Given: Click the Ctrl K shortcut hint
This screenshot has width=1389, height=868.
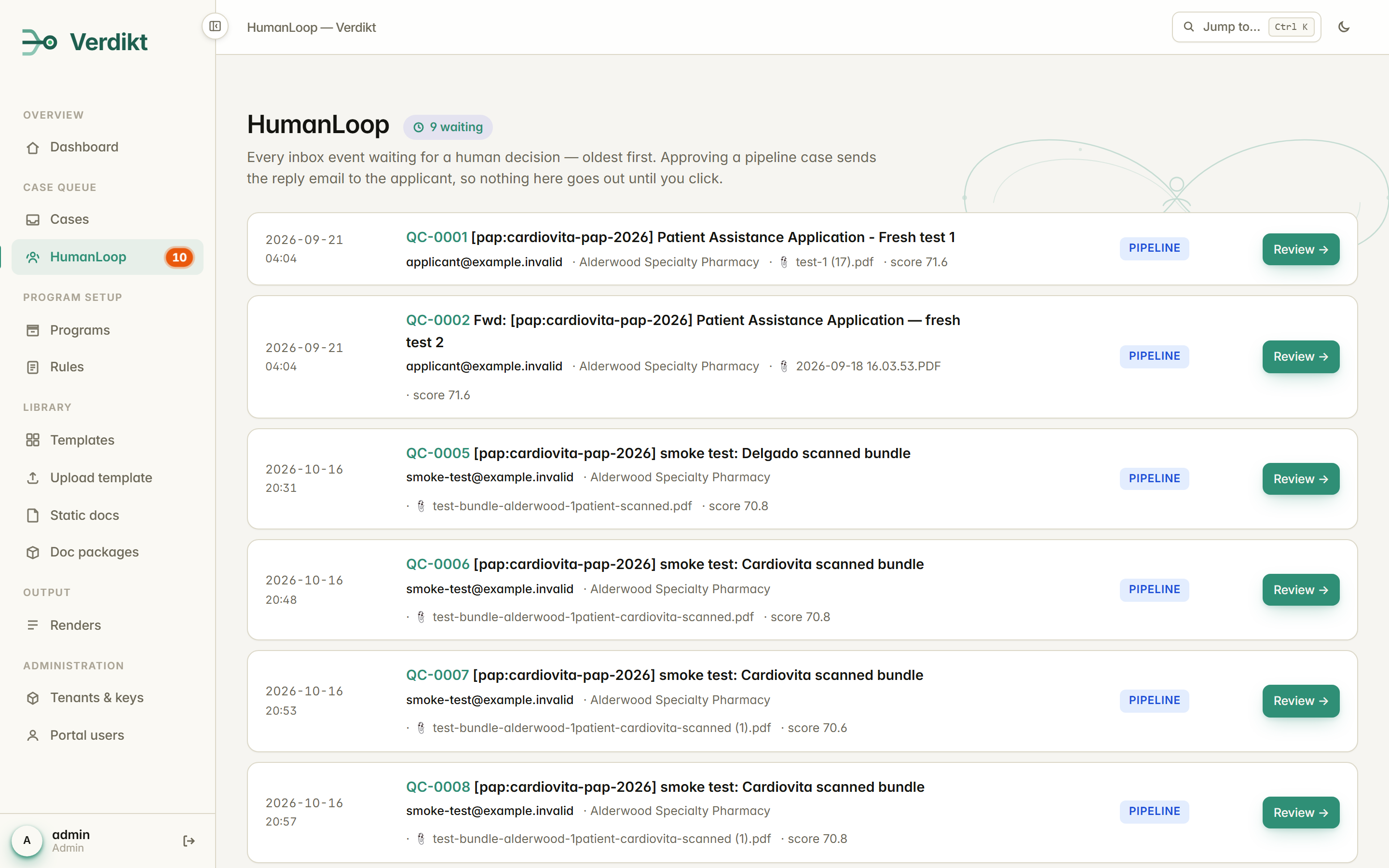Looking at the screenshot, I should 1291,27.
